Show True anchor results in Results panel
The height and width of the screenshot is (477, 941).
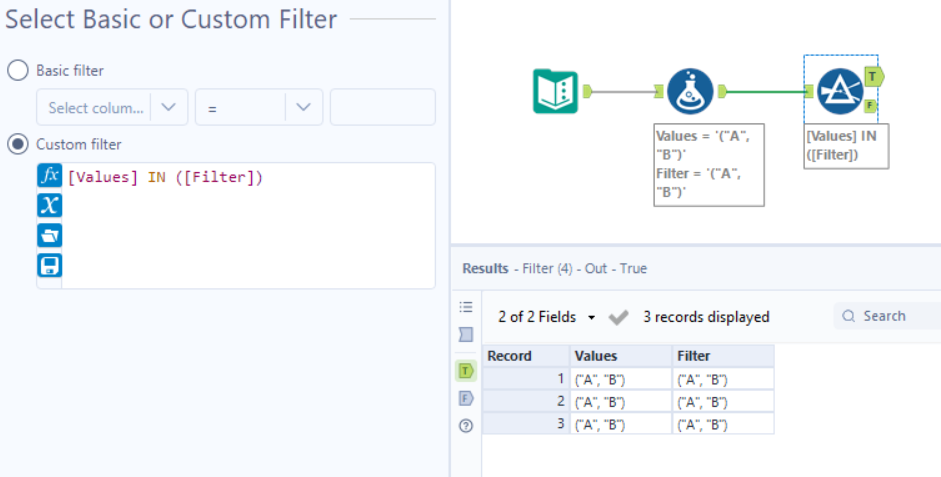pyautogui.click(x=465, y=370)
